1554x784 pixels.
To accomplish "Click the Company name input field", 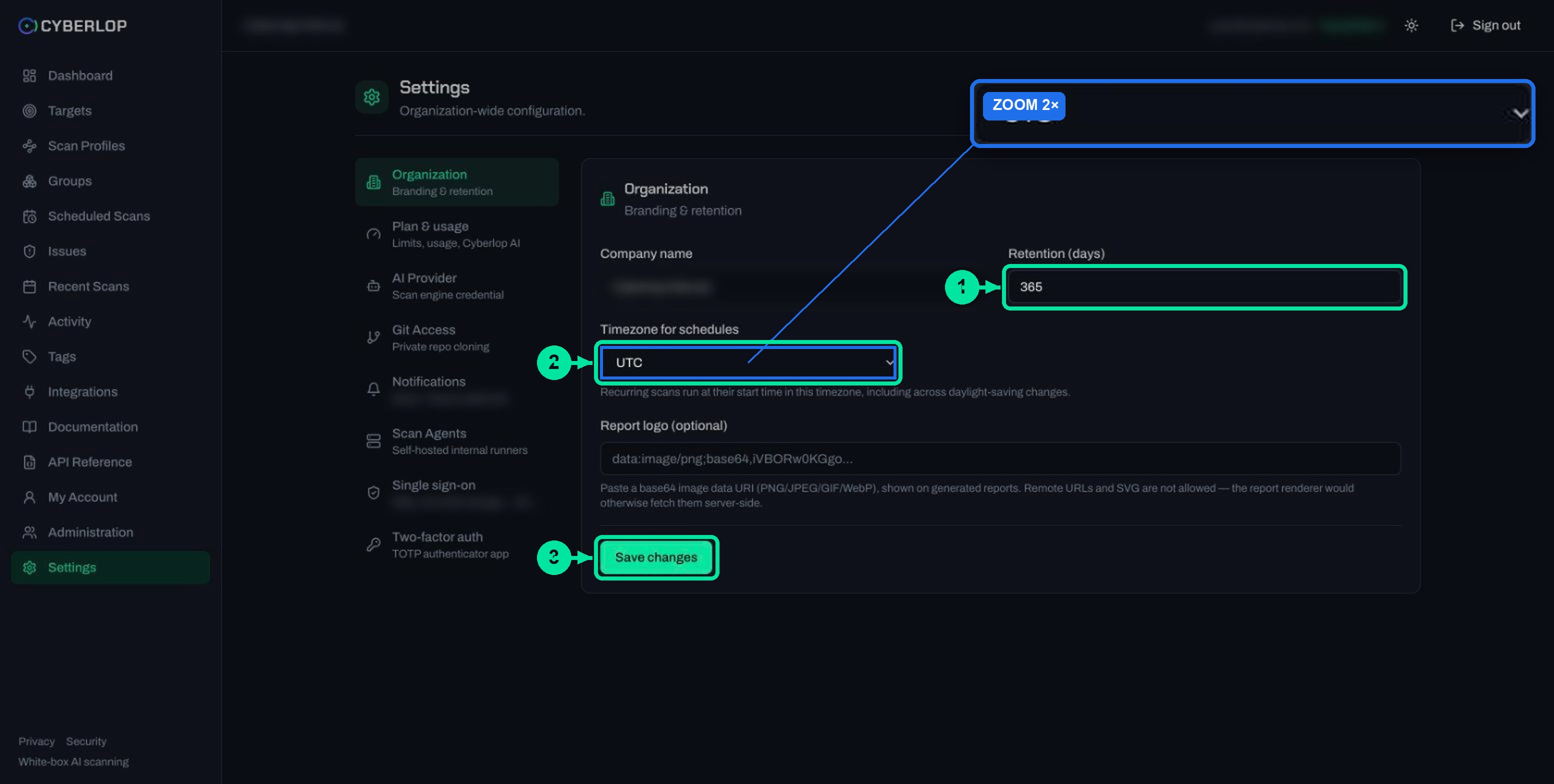I will (x=796, y=287).
